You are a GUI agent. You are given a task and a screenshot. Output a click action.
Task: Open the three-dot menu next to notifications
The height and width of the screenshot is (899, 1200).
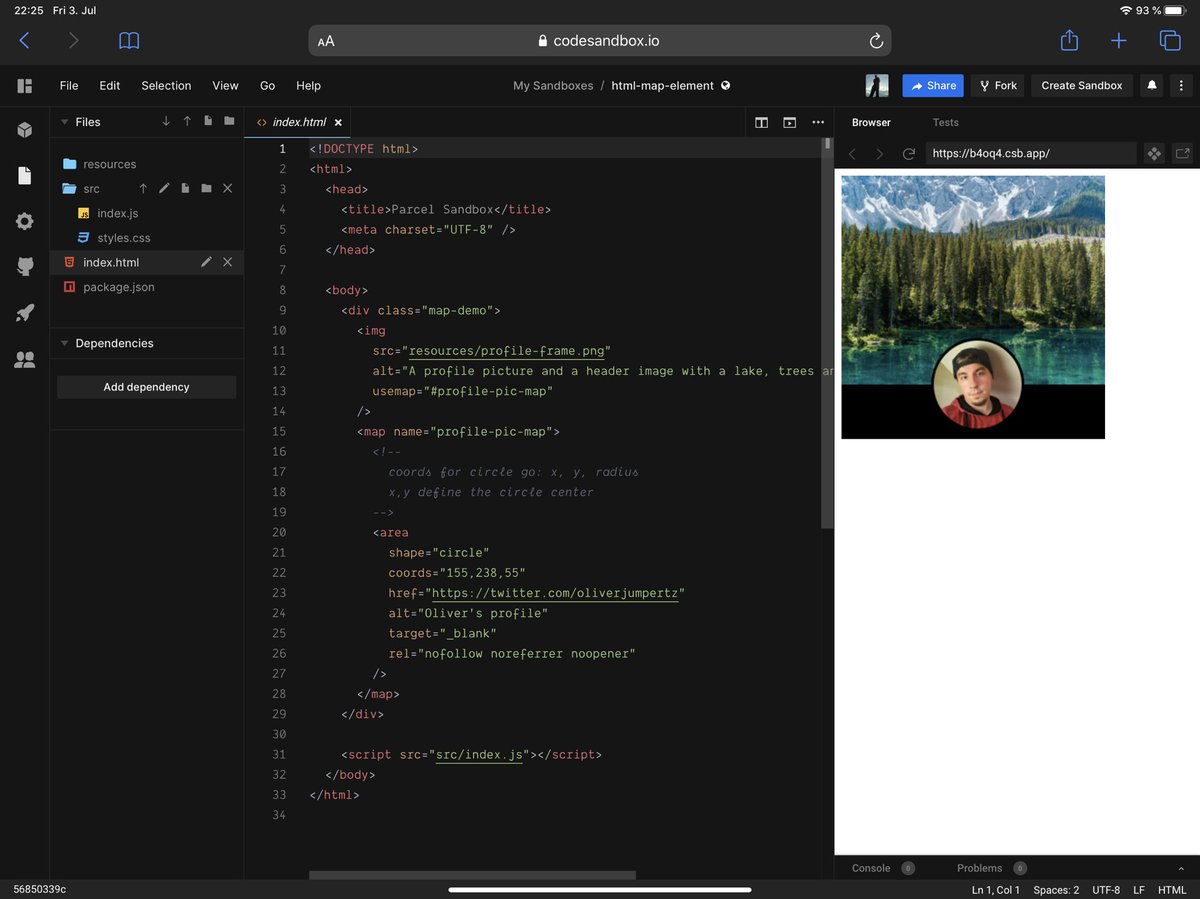coord(1182,85)
